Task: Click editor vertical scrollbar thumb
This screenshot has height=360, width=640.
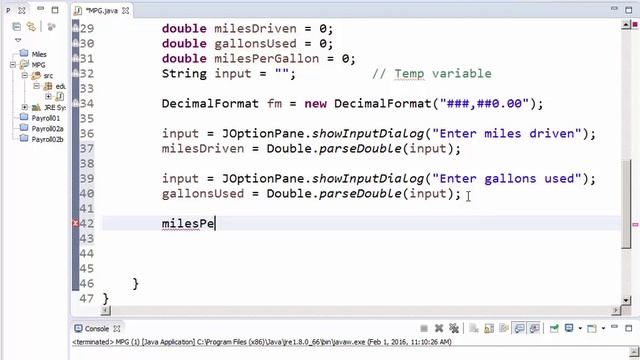Action: [x=627, y=204]
